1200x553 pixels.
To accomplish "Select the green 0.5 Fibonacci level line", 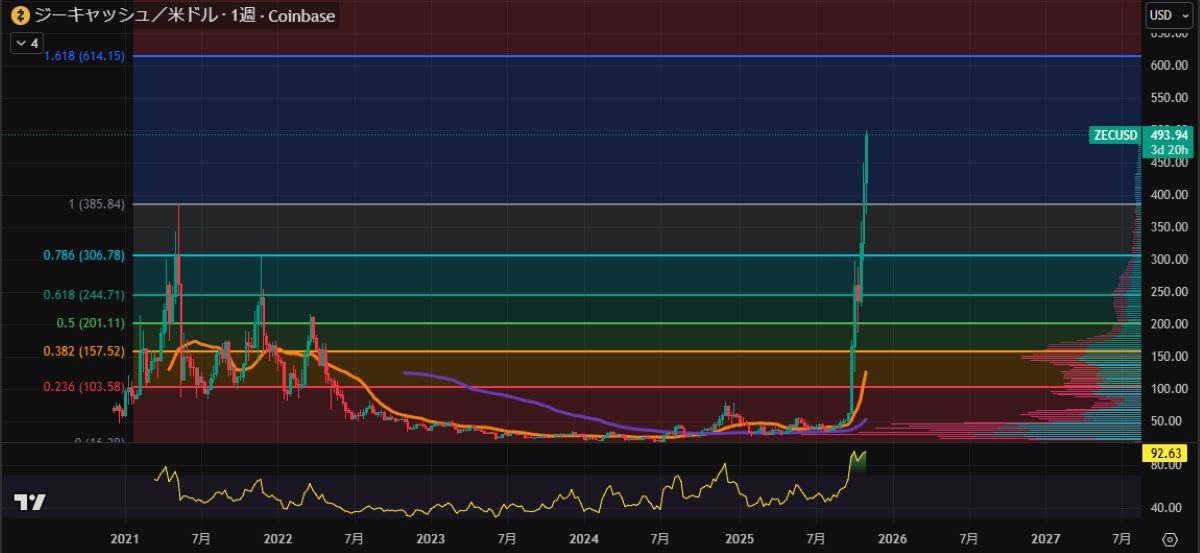I will [636, 324].
